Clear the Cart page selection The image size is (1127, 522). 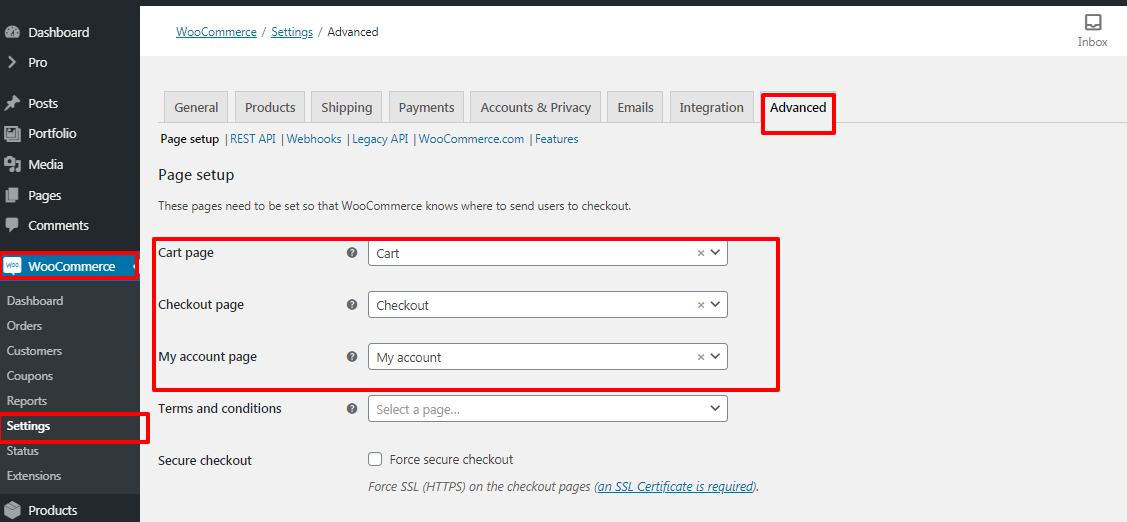pos(701,253)
